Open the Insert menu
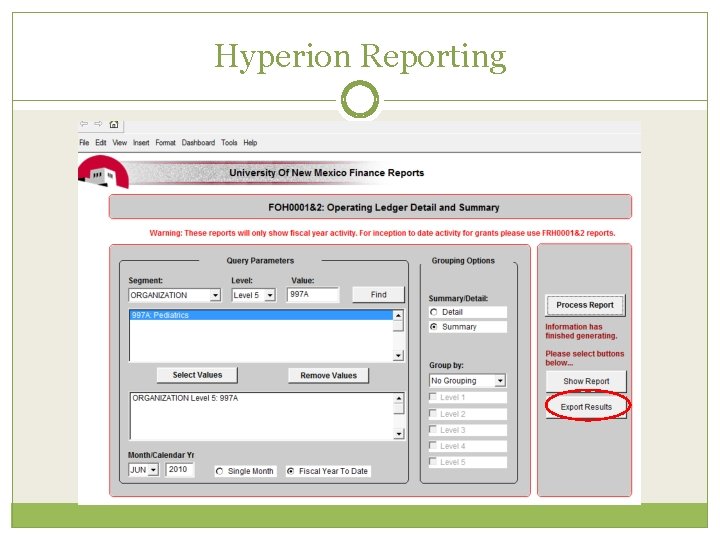The height and width of the screenshot is (540, 720). tap(141, 143)
